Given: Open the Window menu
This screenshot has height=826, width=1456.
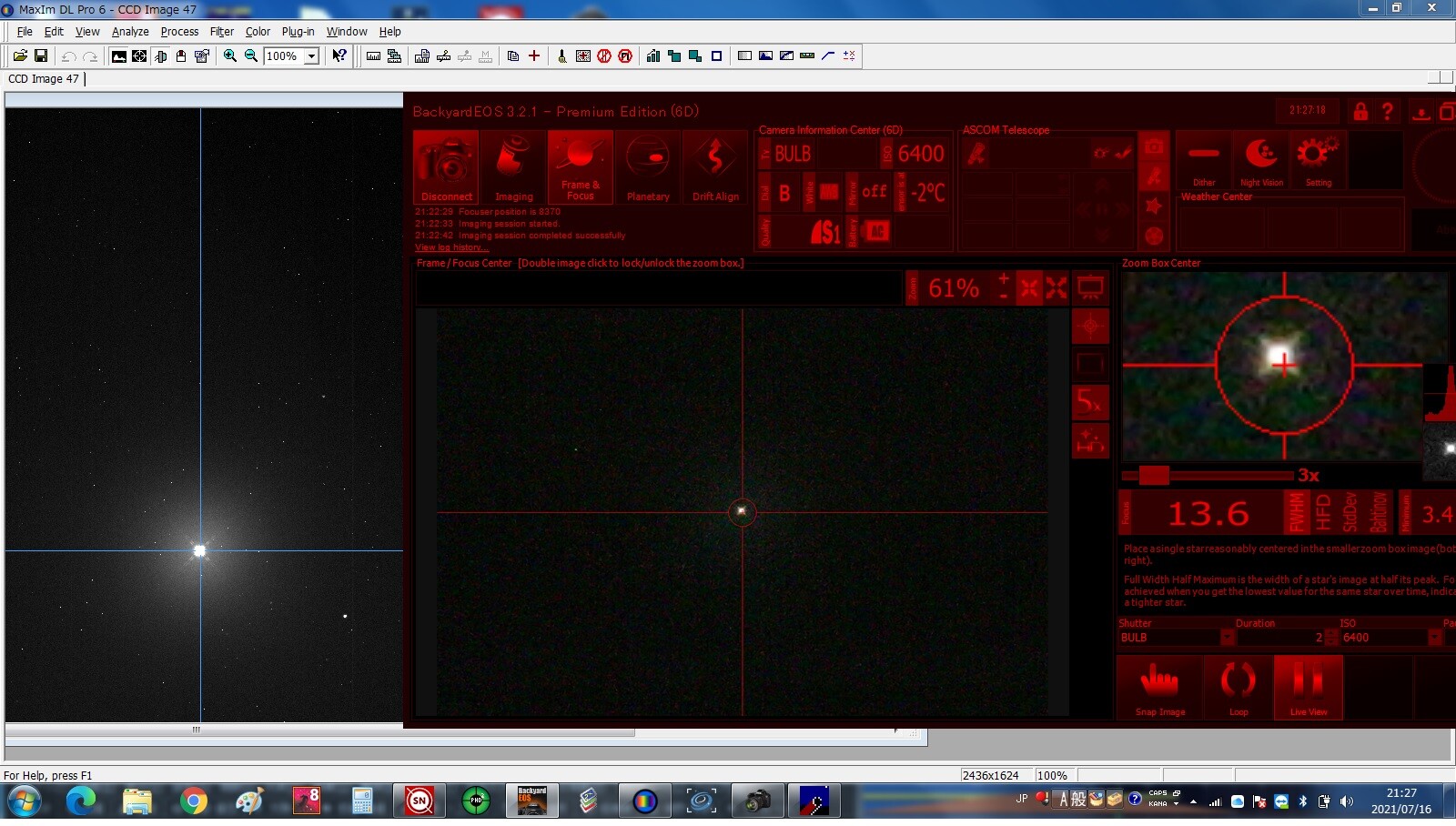Looking at the screenshot, I should click(x=347, y=31).
